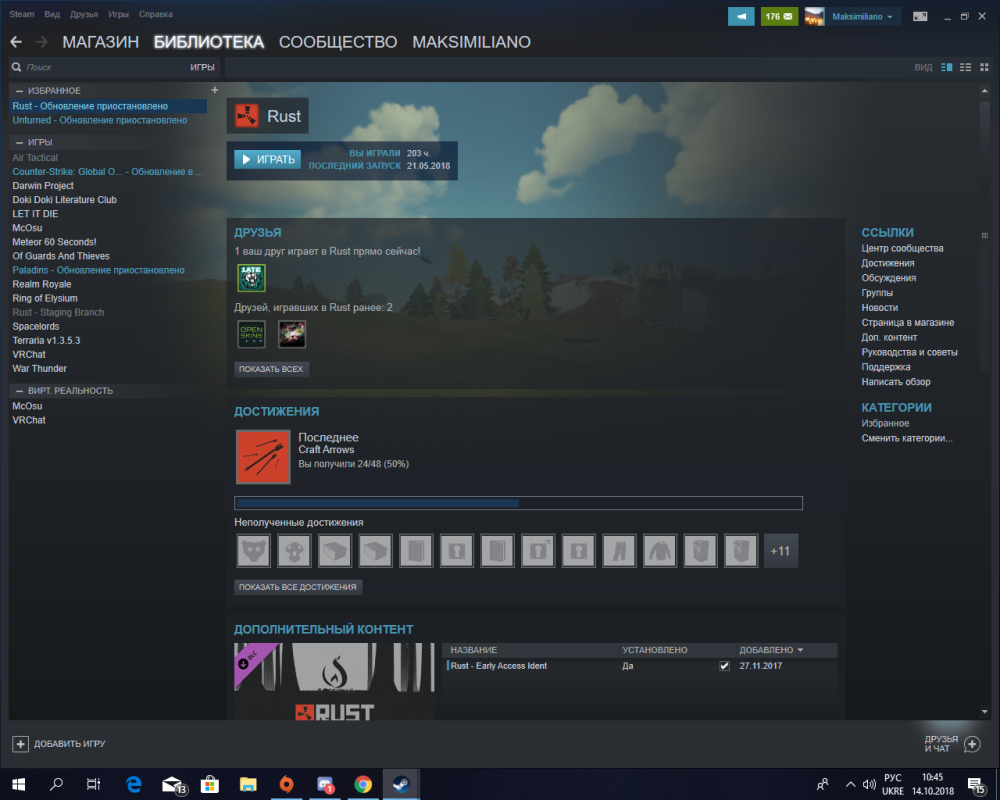Select Realm Royale in the games list
This screenshot has width=1000, height=800.
coord(41,284)
